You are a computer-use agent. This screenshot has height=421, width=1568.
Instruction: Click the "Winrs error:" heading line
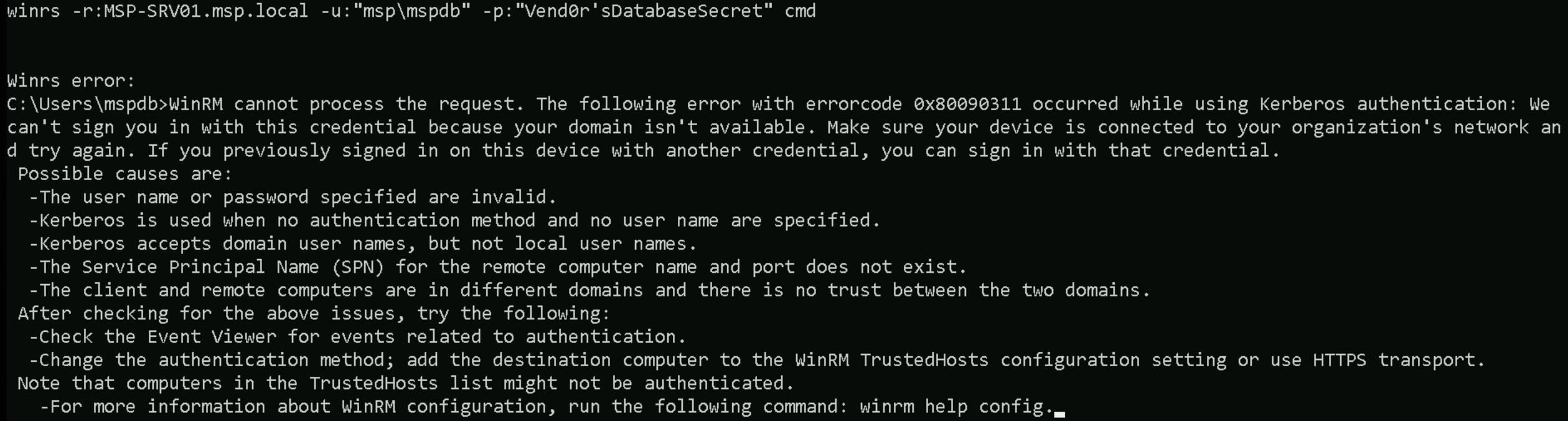point(71,81)
